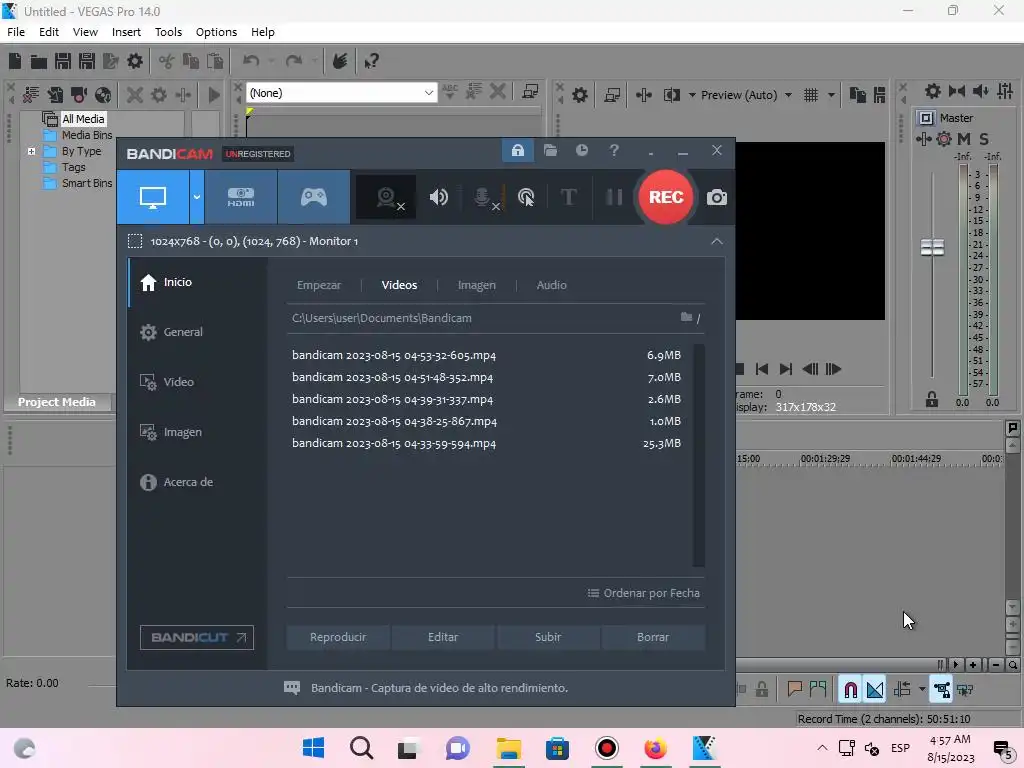Select Smart Bins in VEGAS tree
This screenshot has height=768, width=1024.
pos(87,184)
